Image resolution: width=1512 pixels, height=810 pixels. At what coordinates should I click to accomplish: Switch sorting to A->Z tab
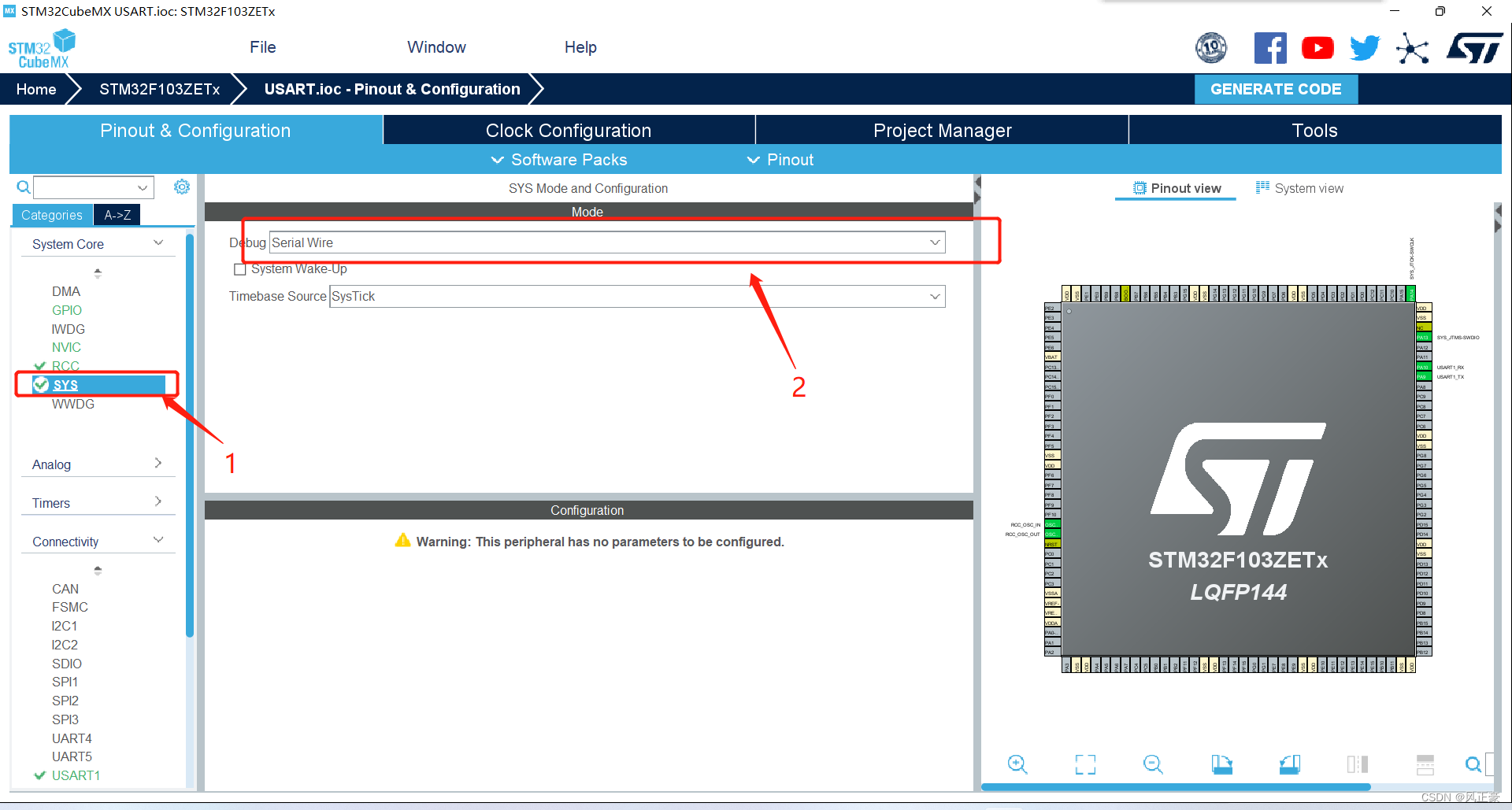[117, 215]
